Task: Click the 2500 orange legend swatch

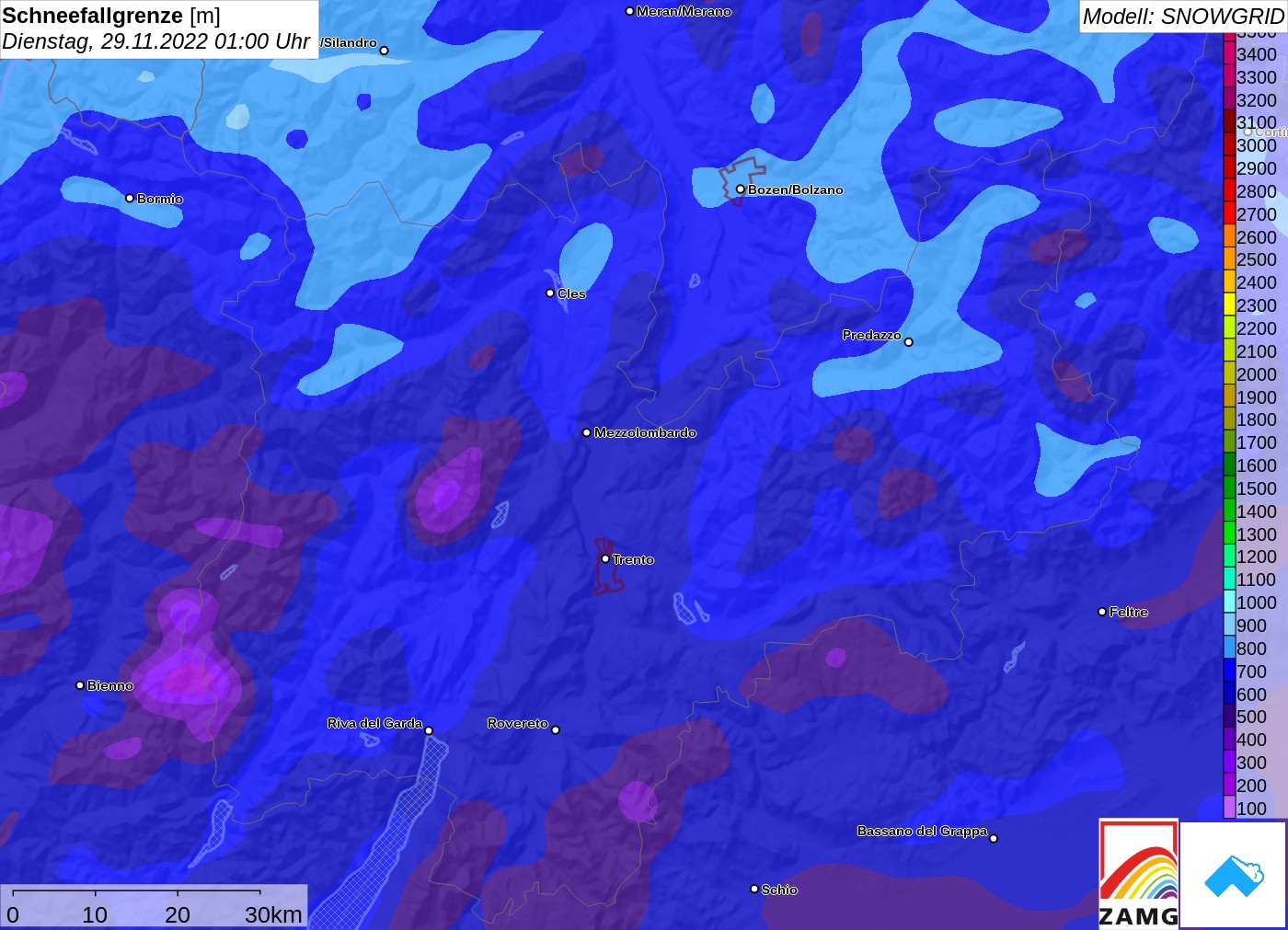Action: click(1229, 259)
